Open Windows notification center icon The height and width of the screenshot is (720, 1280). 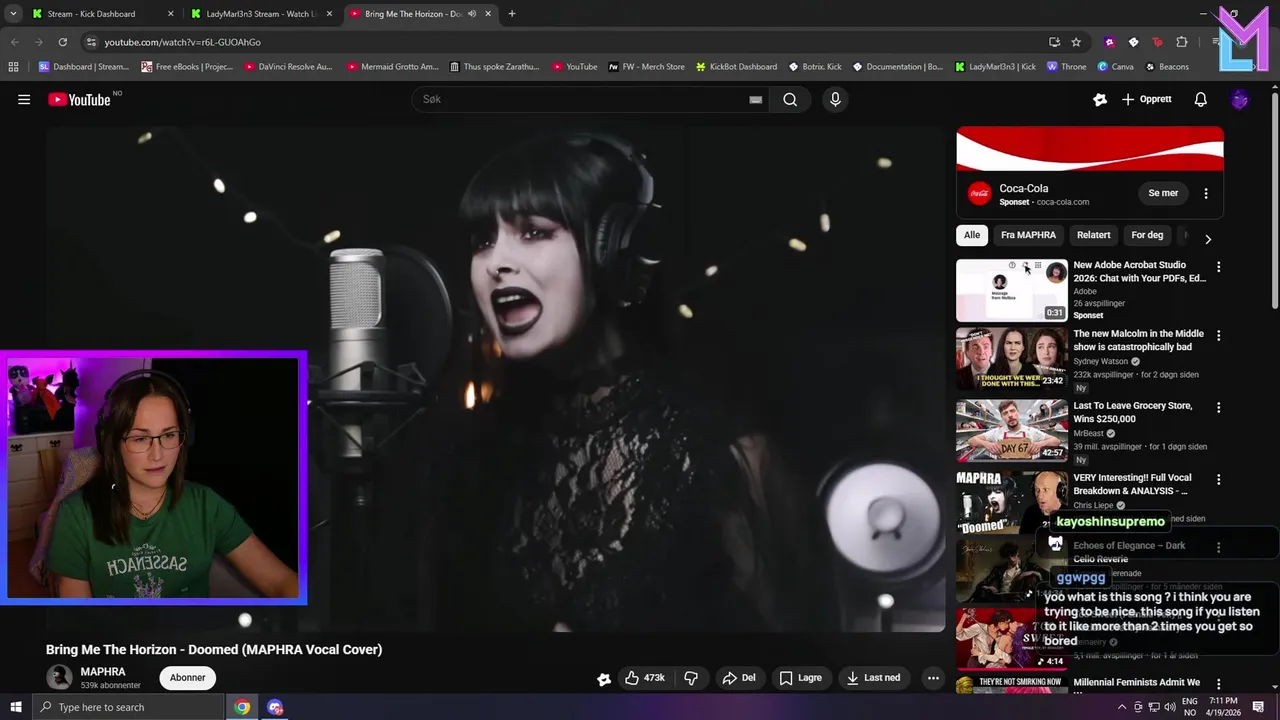tap(1258, 707)
